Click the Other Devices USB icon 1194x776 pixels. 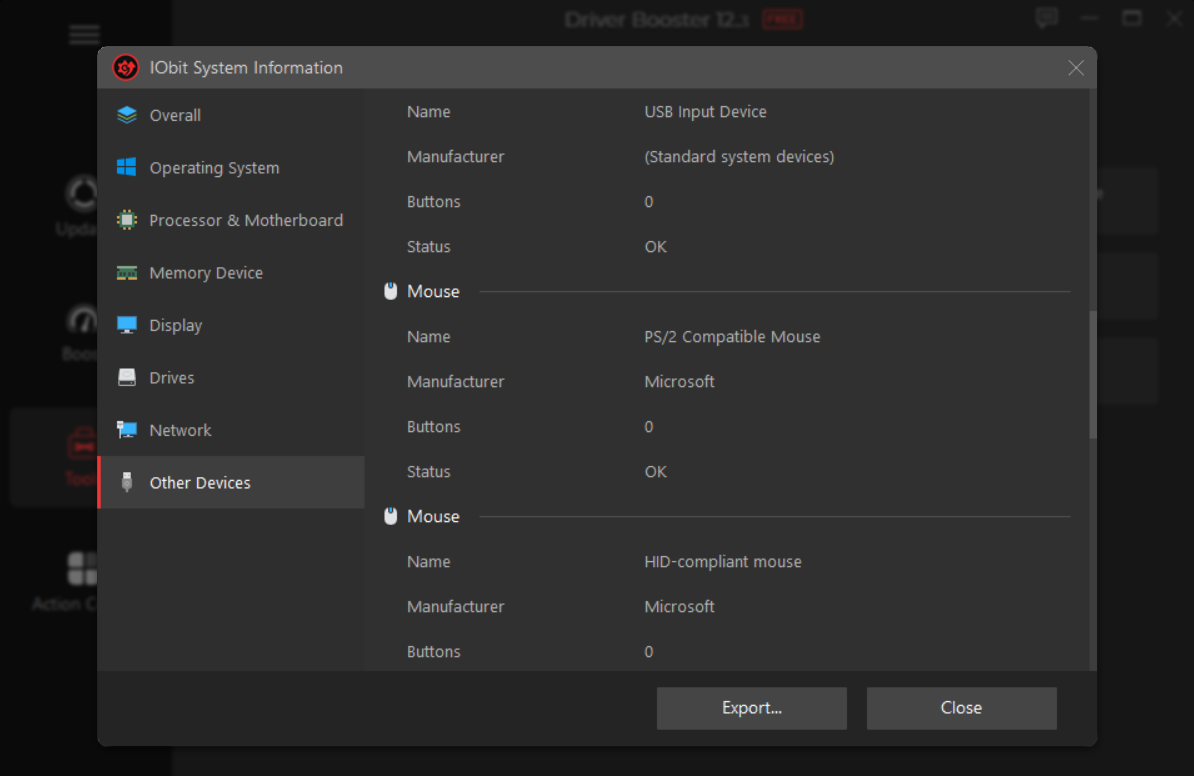click(x=127, y=483)
